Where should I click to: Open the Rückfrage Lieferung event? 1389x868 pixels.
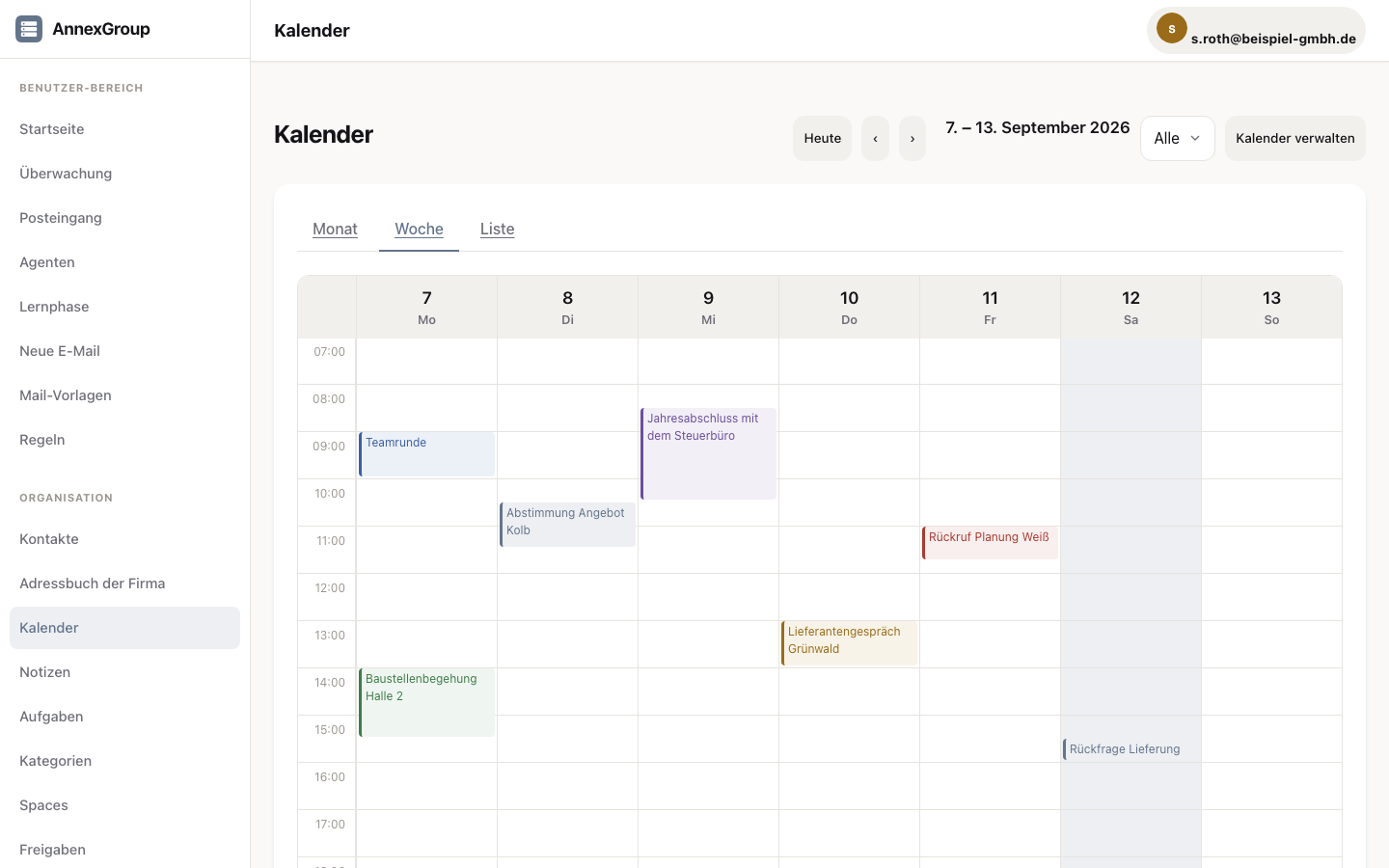coord(1131,749)
